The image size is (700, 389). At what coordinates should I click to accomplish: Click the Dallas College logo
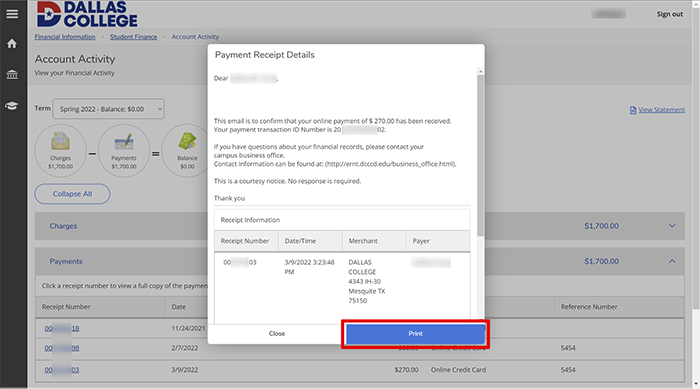pyautogui.click(x=87, y=14)
